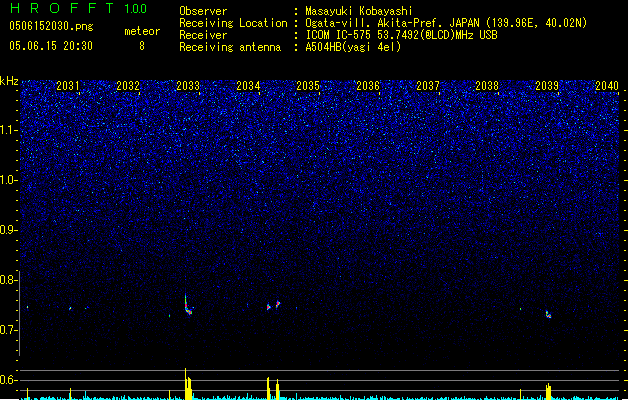Click the A504HB(yagi 4el) antenna value
This screenshot has height=400, width=629.
click(x=353, y=47)
